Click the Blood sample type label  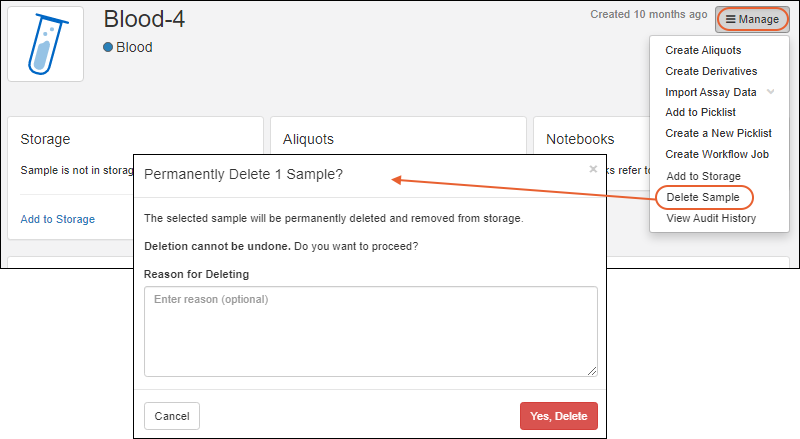point(134,48)
